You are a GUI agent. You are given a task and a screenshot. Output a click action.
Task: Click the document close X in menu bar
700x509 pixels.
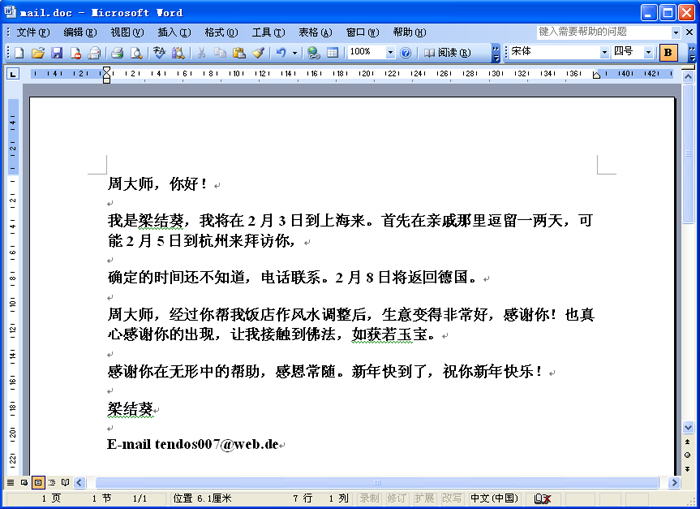coord(689,33)
